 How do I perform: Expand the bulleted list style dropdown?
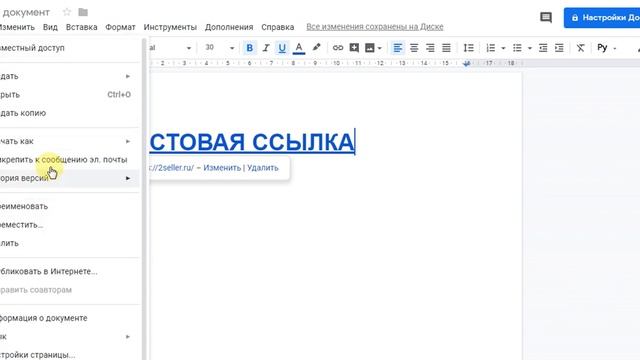pos(530,48)
